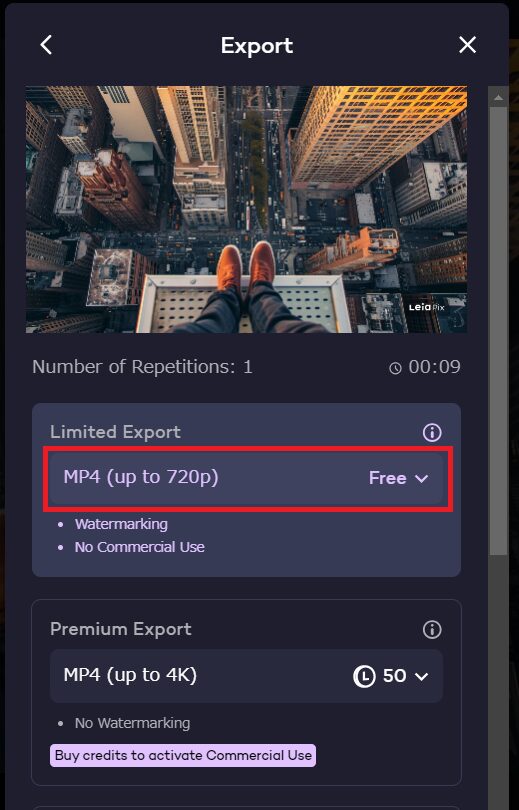This screenshot has width=519, height=810.
Task: Open Premium Export info icon
Action: [432, 629]
